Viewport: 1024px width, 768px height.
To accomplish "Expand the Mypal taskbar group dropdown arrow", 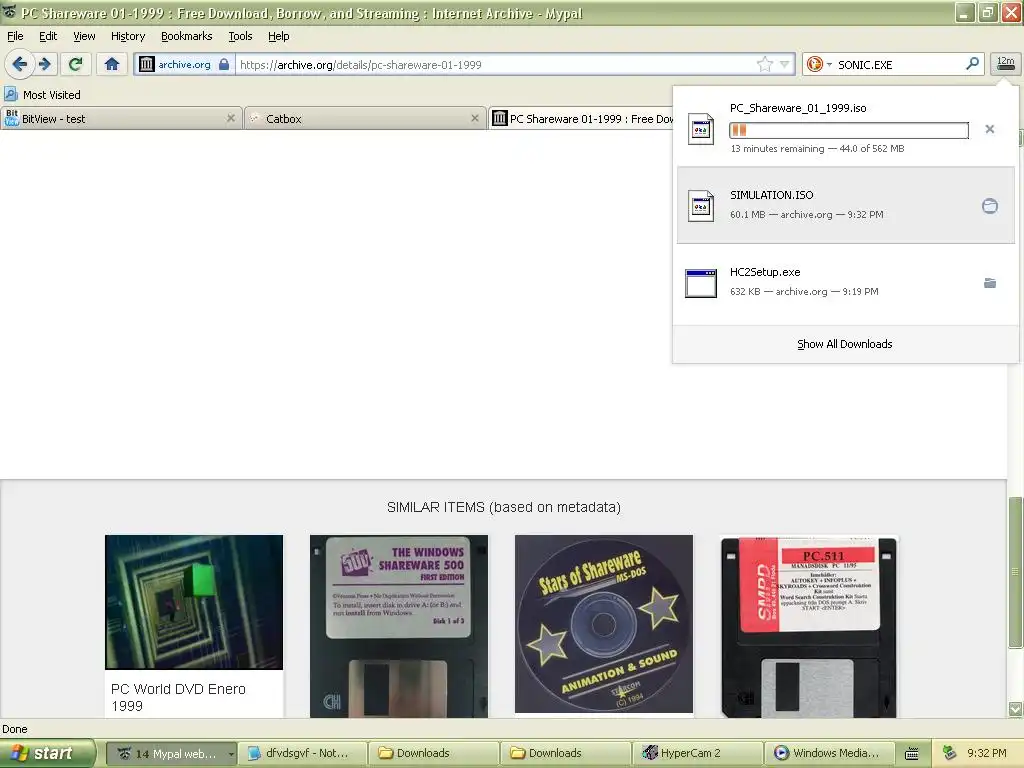I will pyautogui.click(x=231, y=754).
